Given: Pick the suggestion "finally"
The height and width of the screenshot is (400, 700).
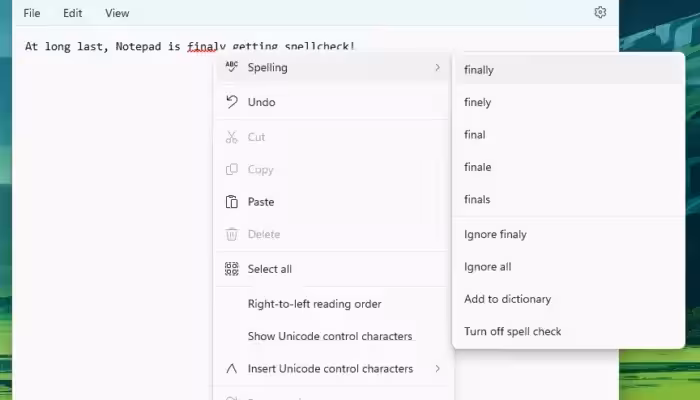Looking at the screenshot, I should [x=569, y=70].
